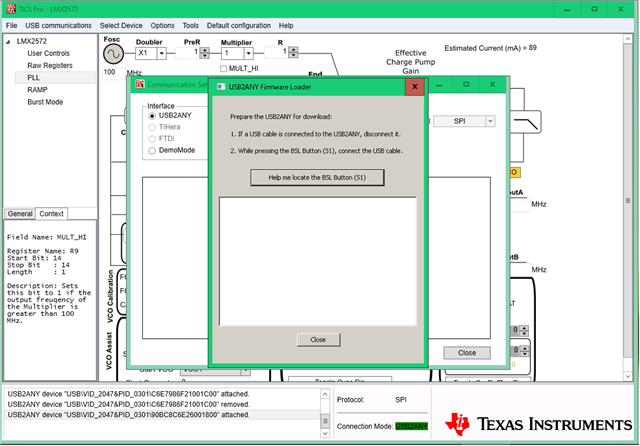This screenshot has width=640, height=446.
Task: Select Burst Mode in the tree
Action: pyautogui.click(x=45, y=102)
